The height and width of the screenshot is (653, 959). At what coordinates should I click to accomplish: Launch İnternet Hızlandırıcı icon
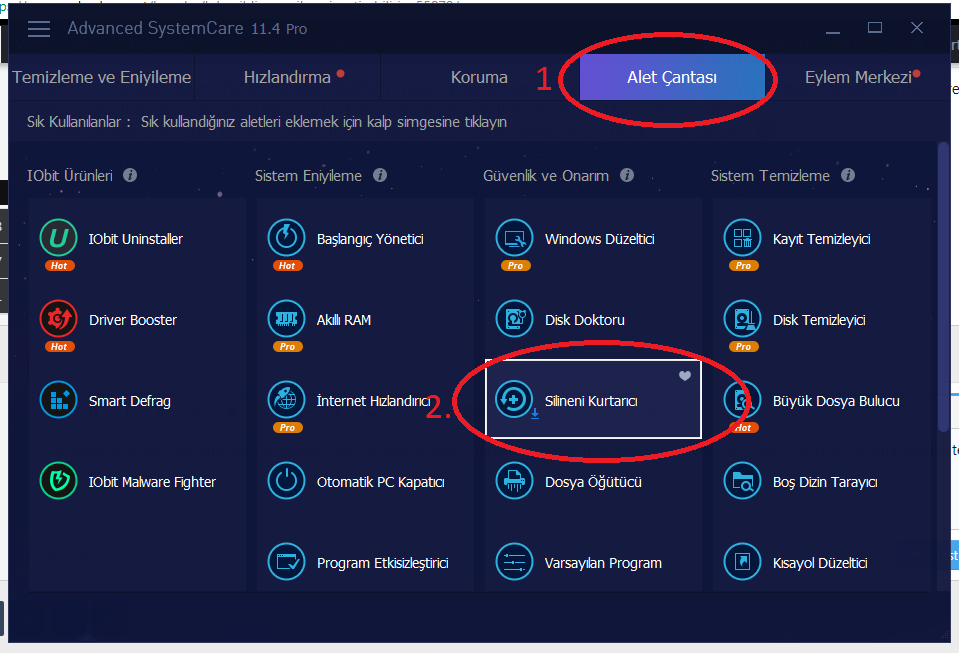(x=286, y=400)
